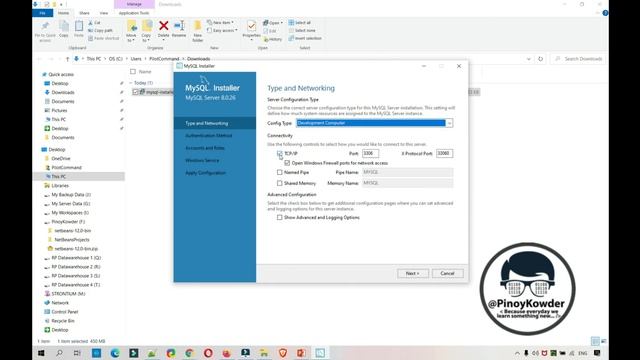Select Pictures in navigation pane
Screen dimensions: 640x360
(x=59, y=111)
